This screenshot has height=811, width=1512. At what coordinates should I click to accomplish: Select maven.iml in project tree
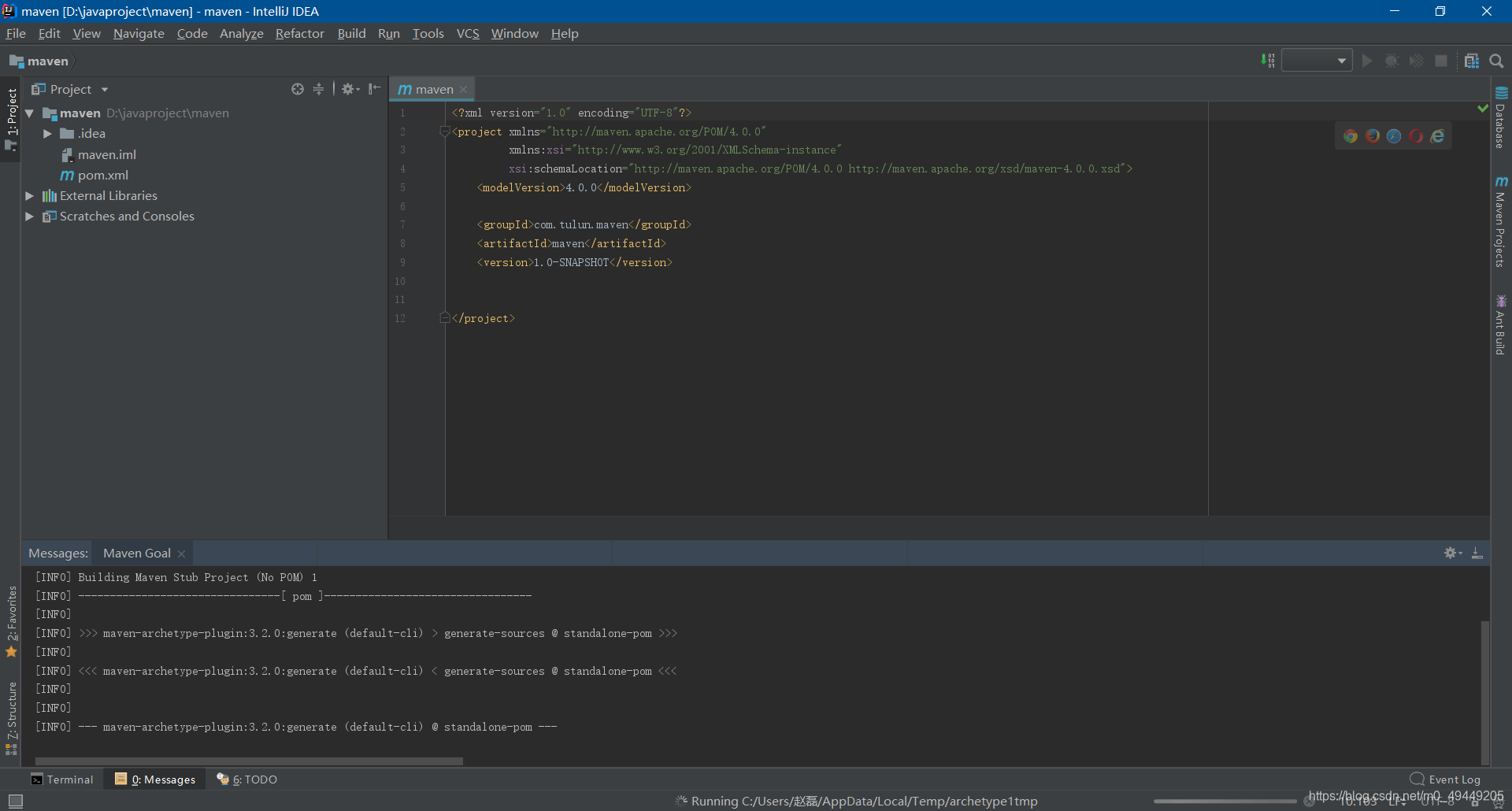[98, 154]
